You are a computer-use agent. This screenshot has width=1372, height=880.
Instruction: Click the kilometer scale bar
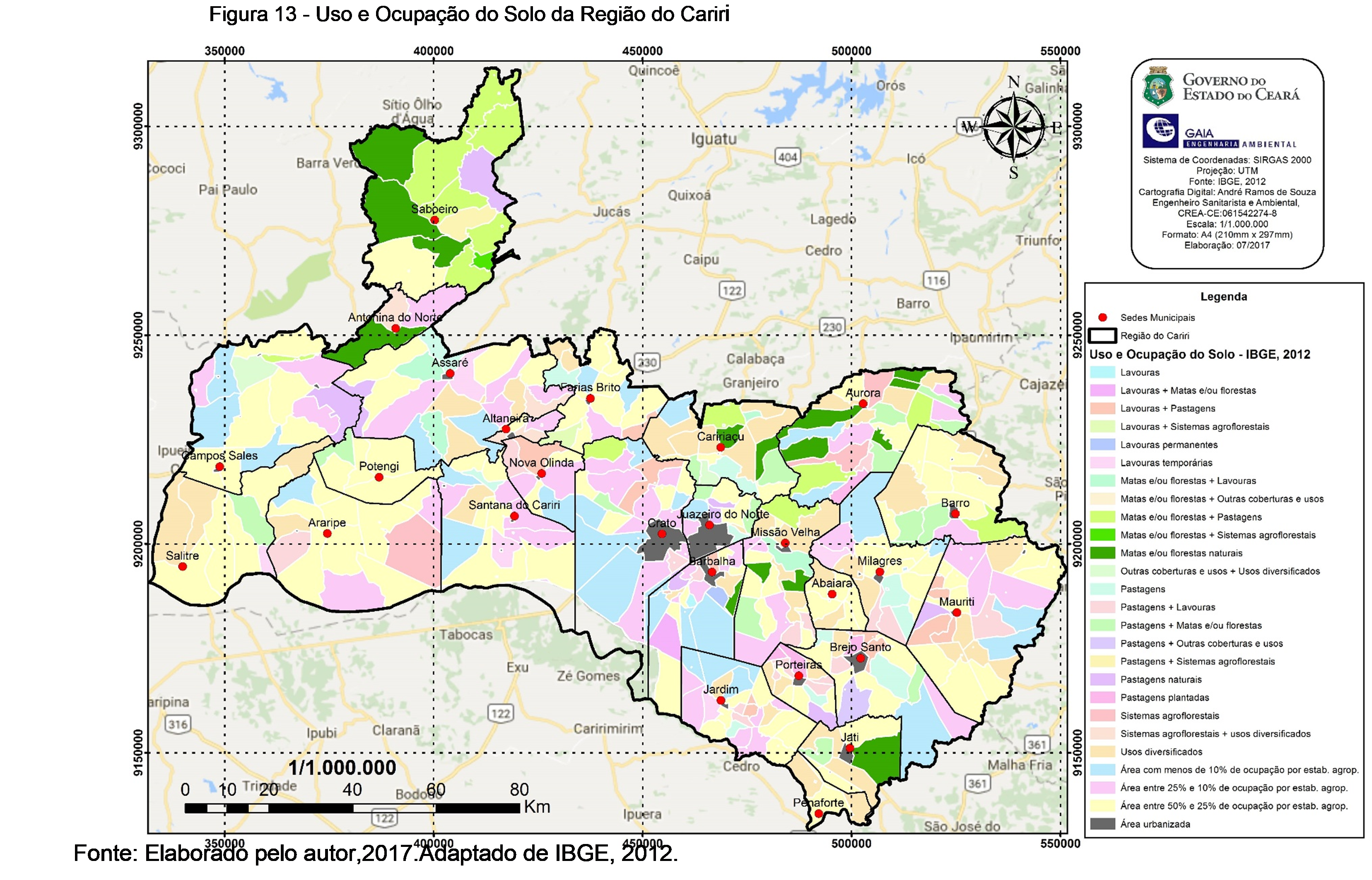[352, 808]
